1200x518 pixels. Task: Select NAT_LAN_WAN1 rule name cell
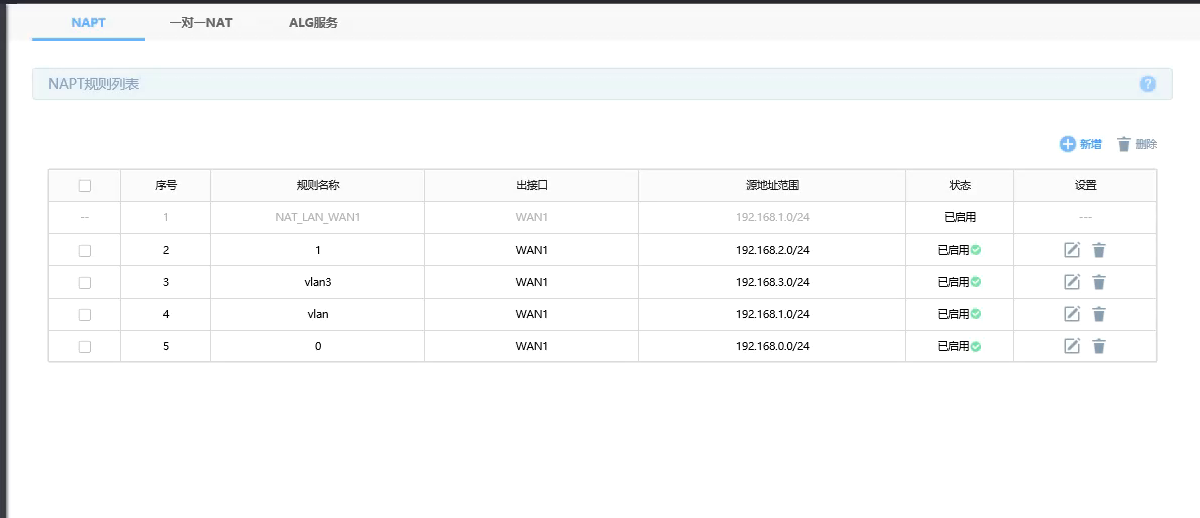[318, 218]
